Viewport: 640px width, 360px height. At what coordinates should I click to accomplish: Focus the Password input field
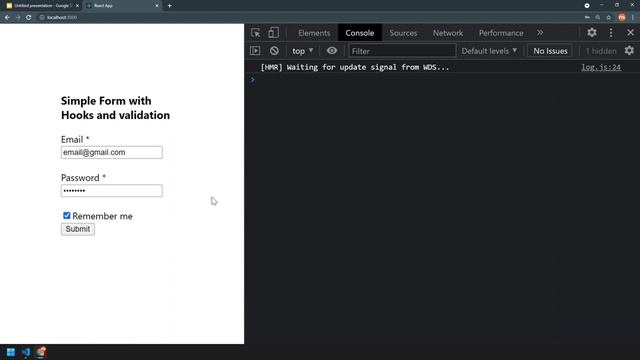[x=111, y=191]
